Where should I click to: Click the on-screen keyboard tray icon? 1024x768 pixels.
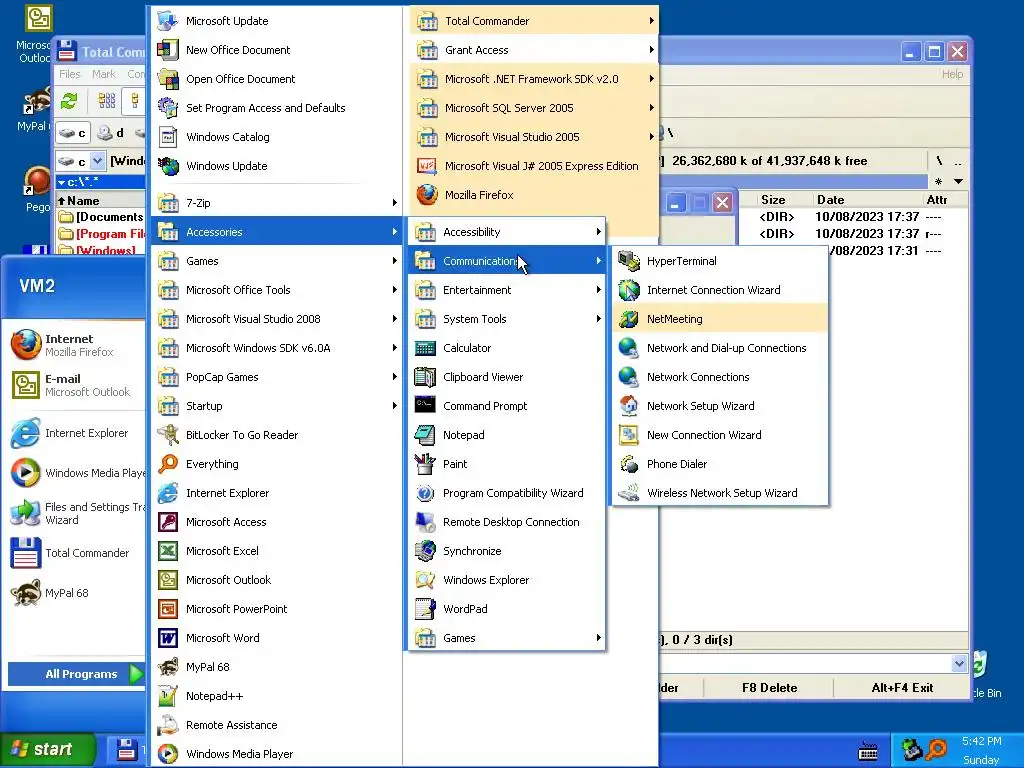[x=868, y=750]
